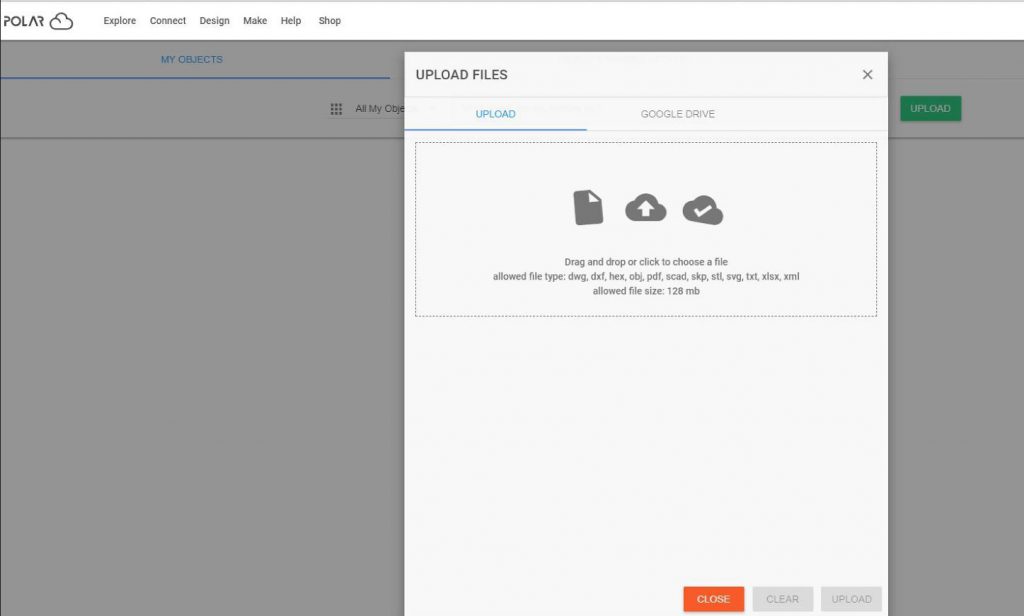Open the Make menu
The image size is (1024, 616).
[255, 21]
